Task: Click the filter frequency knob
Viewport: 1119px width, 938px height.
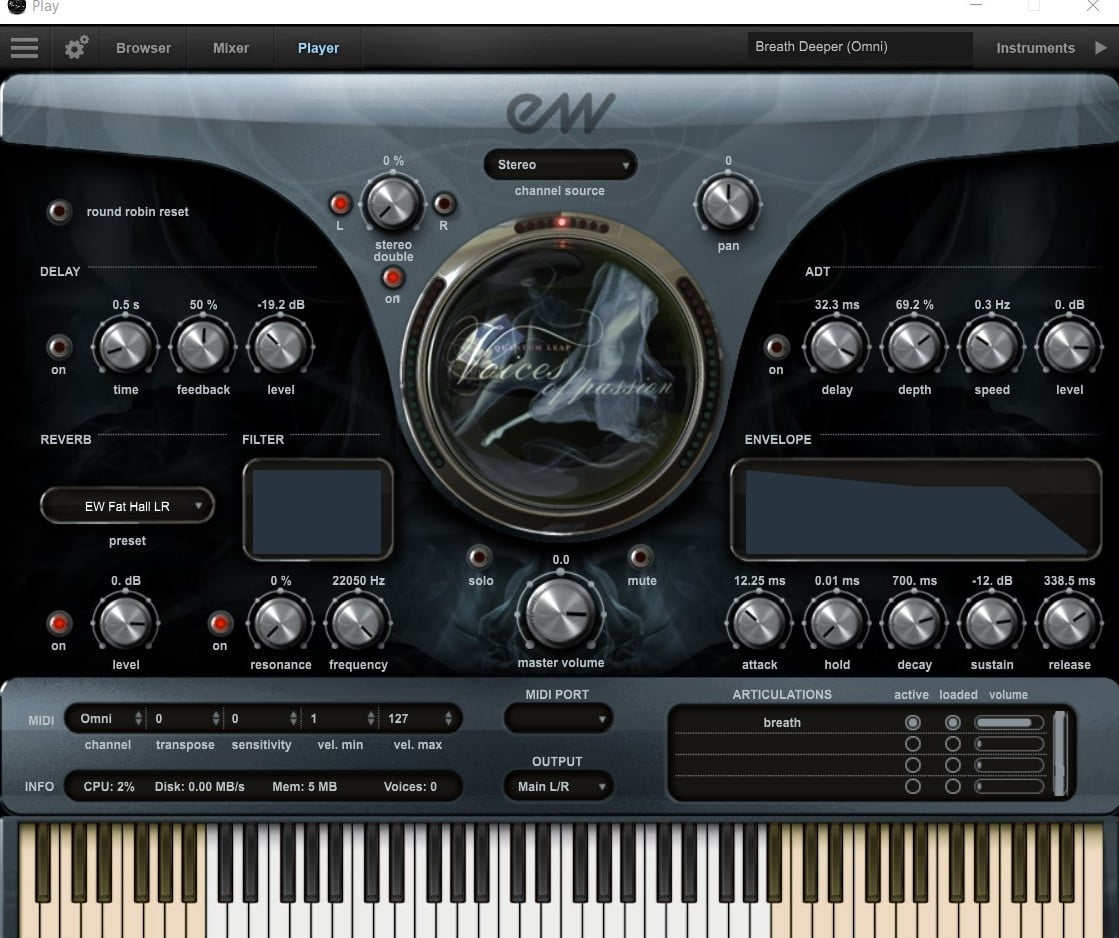Action: (357, 624)
